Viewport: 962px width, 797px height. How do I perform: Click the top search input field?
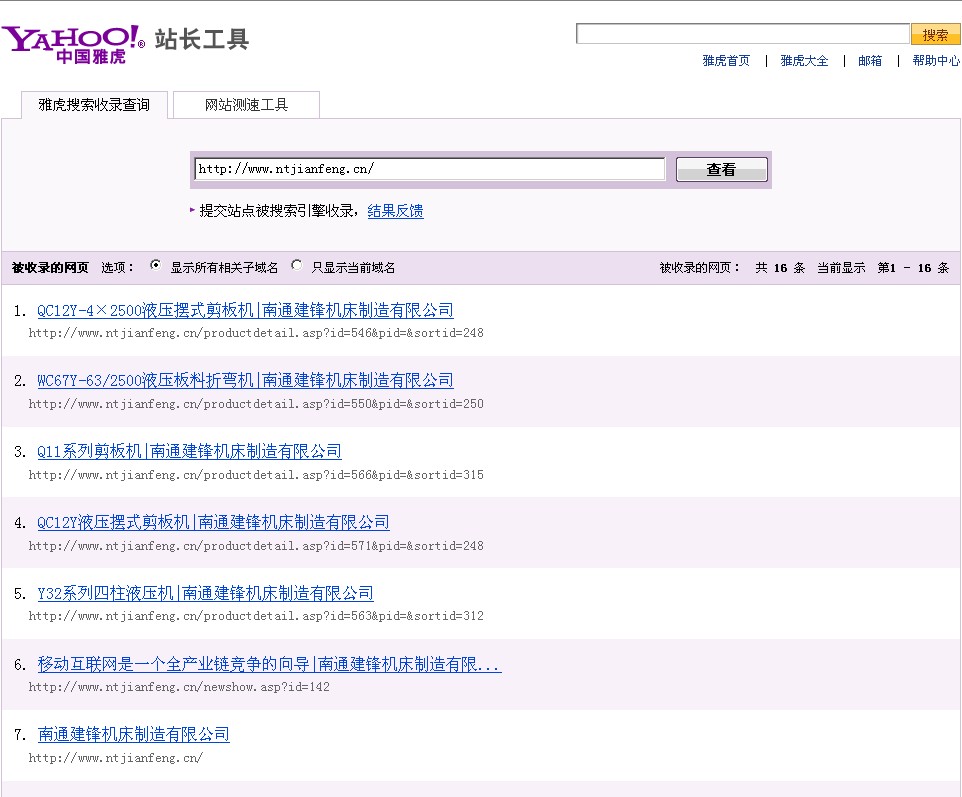click(x=742, y=35)
